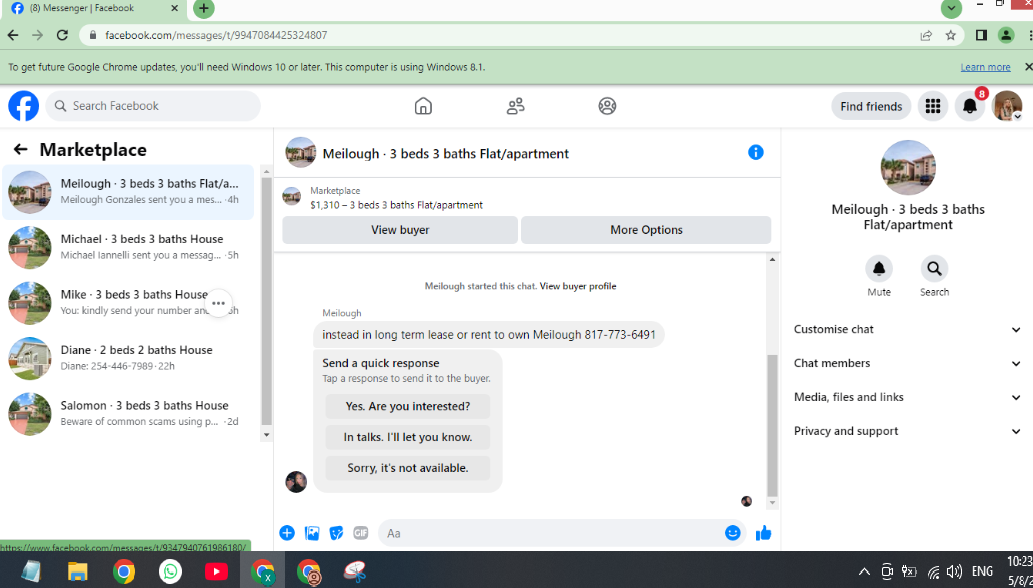Click the scroll down arrow of chat messages
The image size is (1033, 588).
tap(773, 503)
